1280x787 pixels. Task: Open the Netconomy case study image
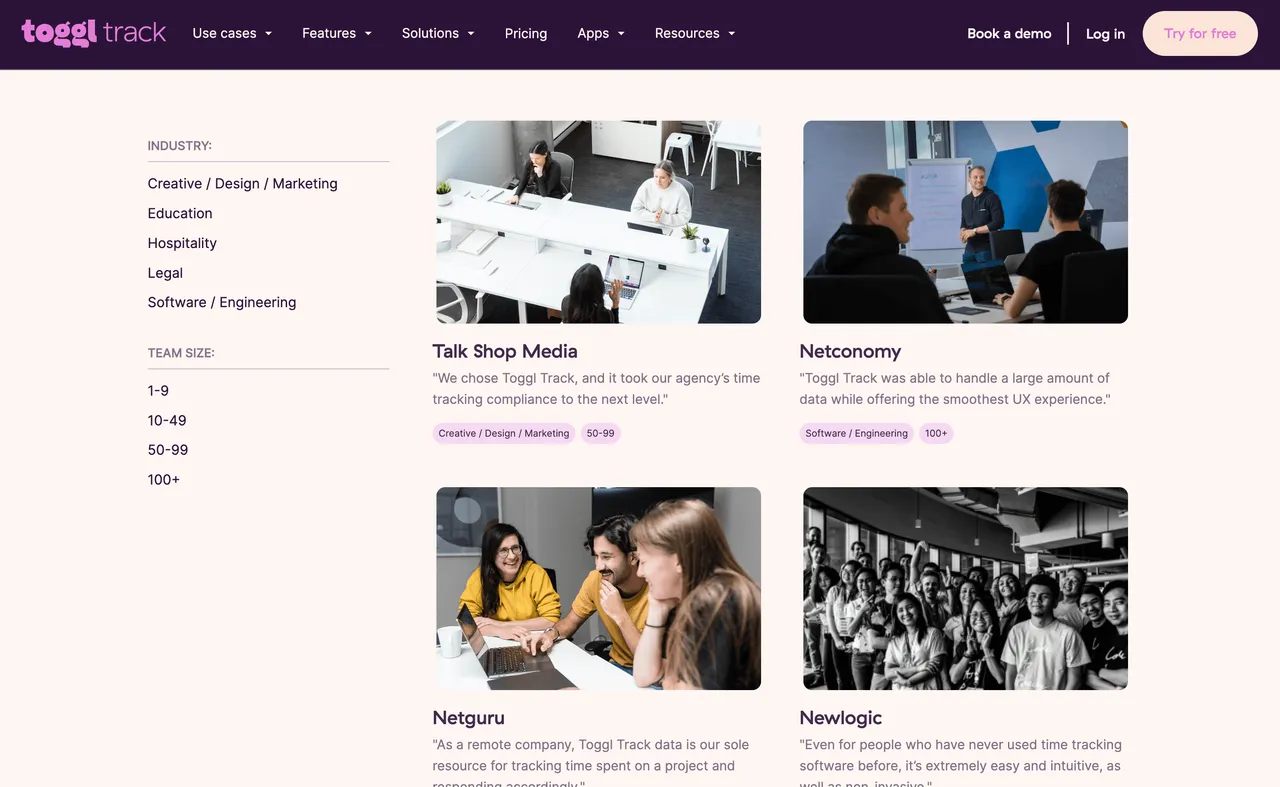(x=965, y=222)
